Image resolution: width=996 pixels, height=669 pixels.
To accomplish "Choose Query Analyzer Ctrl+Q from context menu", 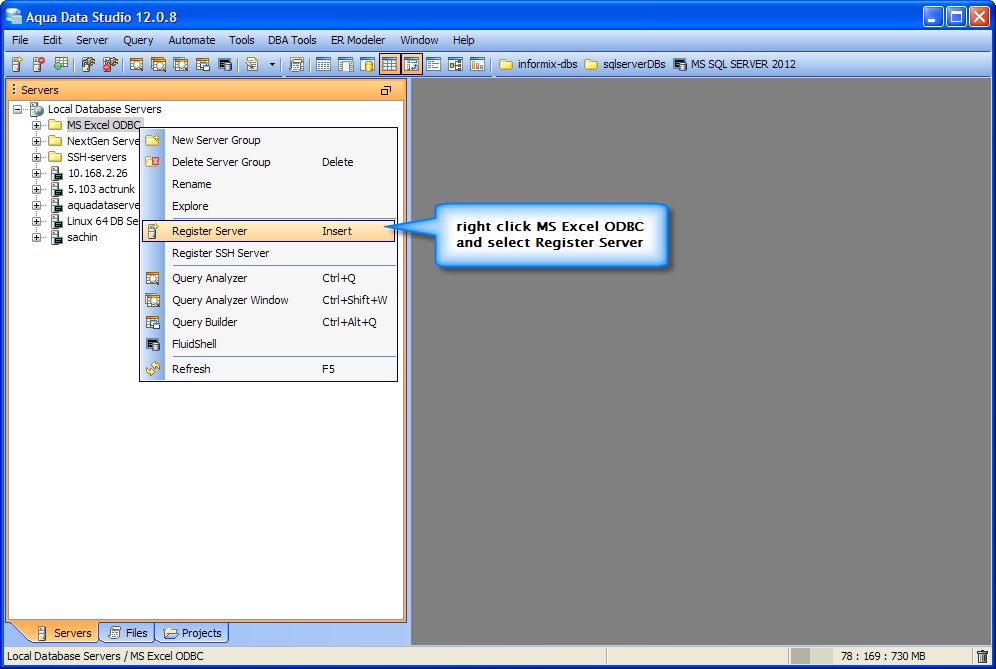I will click(x=269, y=278).
